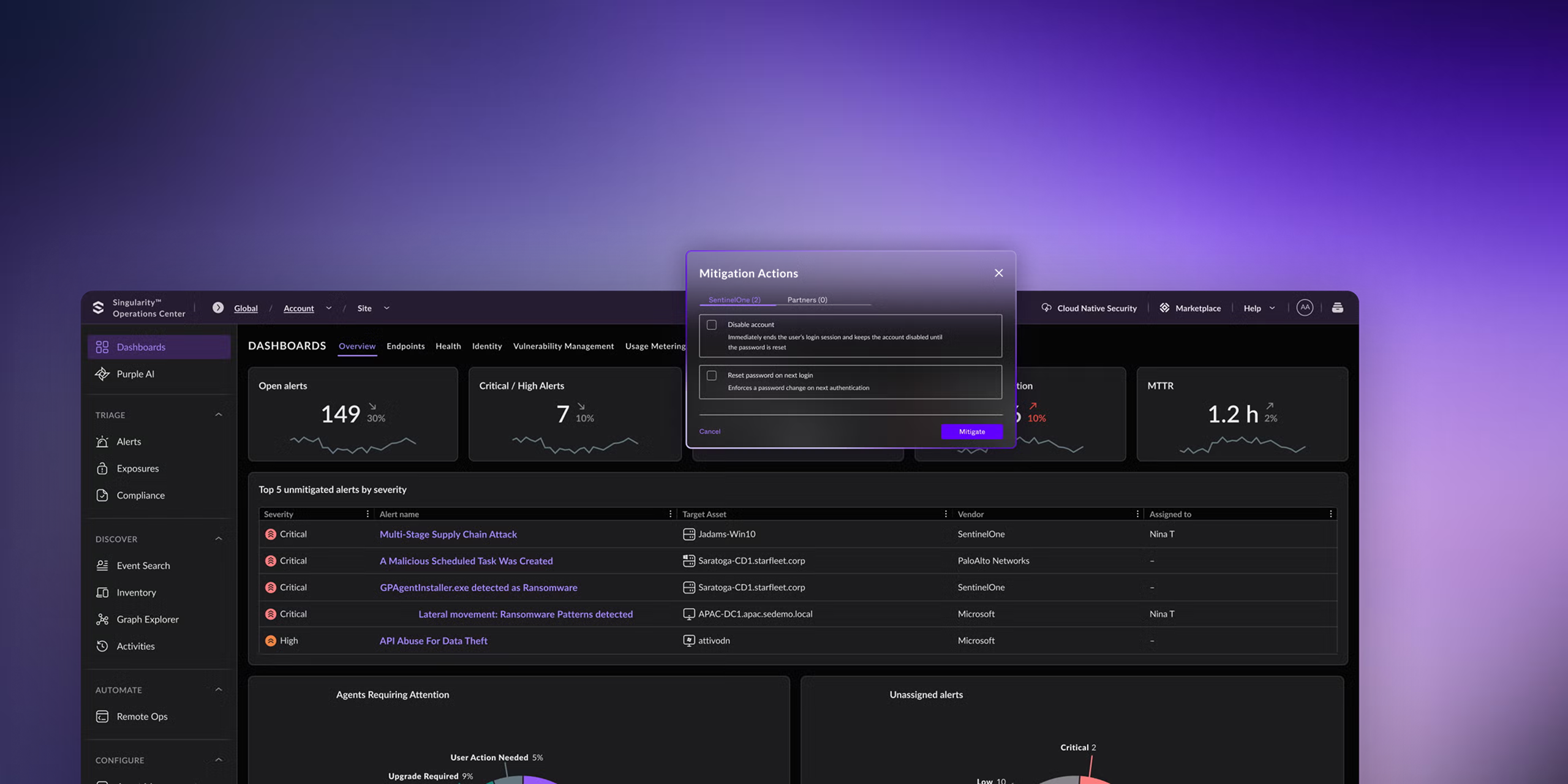The width and height of the screenshot is (1568, 784).
Task: Check the Disable account checkbox
Action: point(712,325)
